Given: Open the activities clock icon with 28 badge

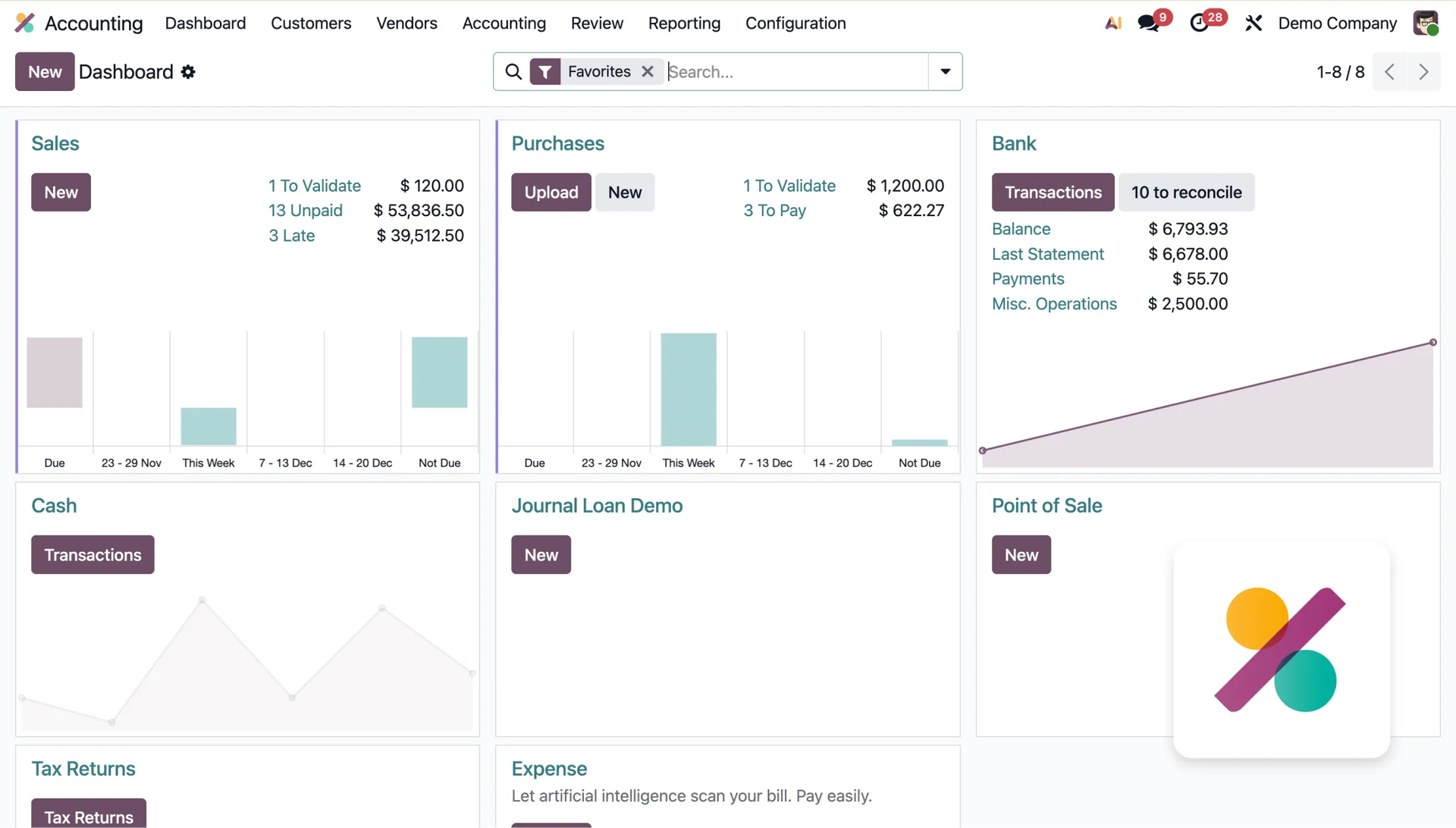Looking at the screenshot, I should (1200, 24).
